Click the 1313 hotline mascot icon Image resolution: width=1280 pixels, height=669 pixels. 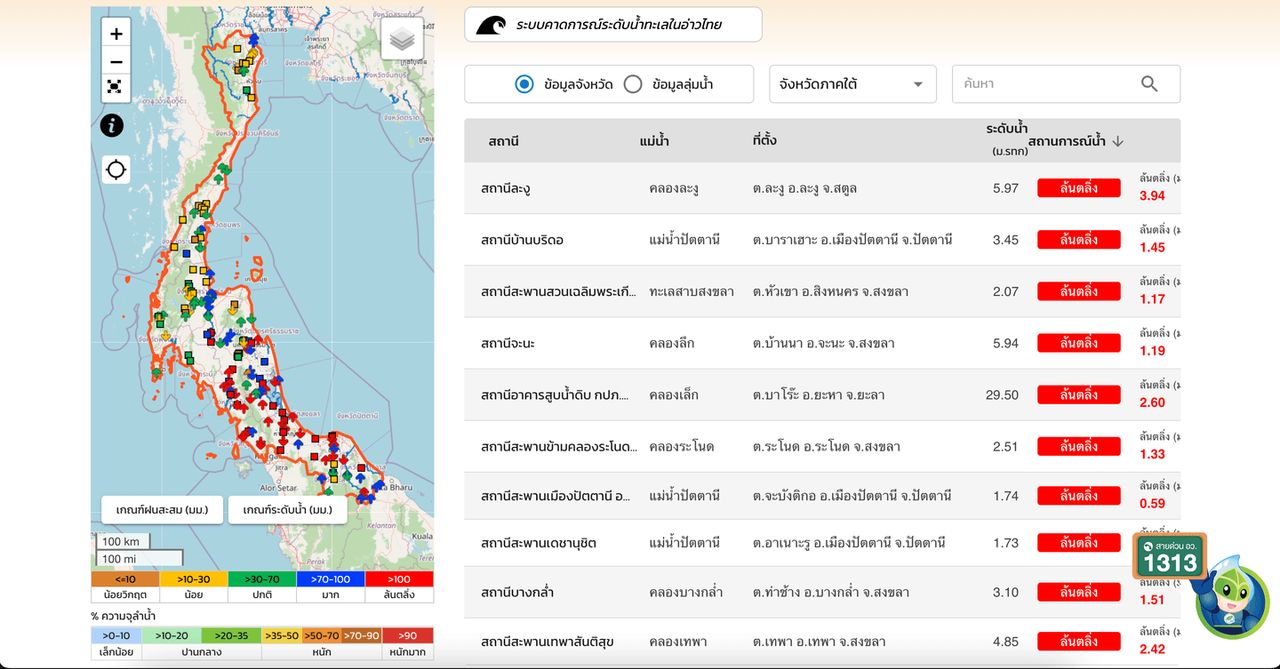[x=1201, y=585]
